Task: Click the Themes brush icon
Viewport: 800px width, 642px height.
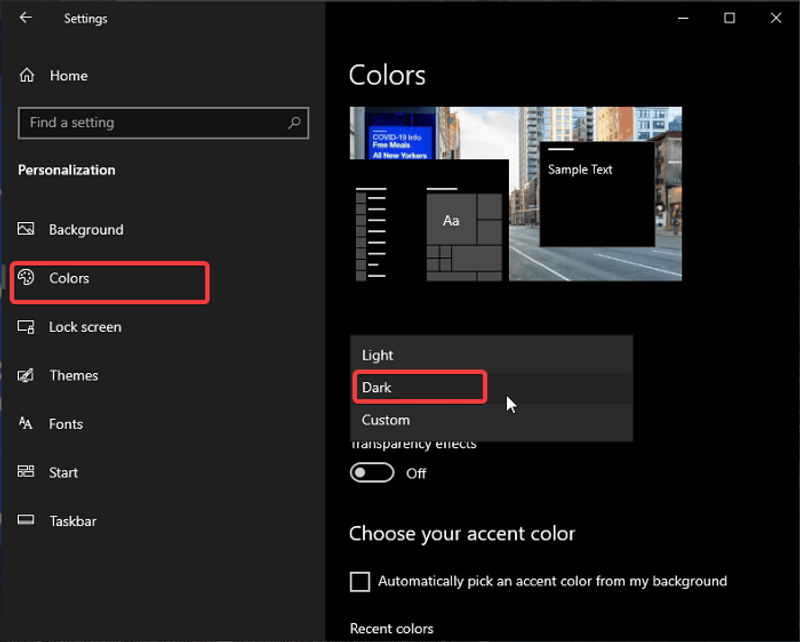Action: (x=26, y=375)
